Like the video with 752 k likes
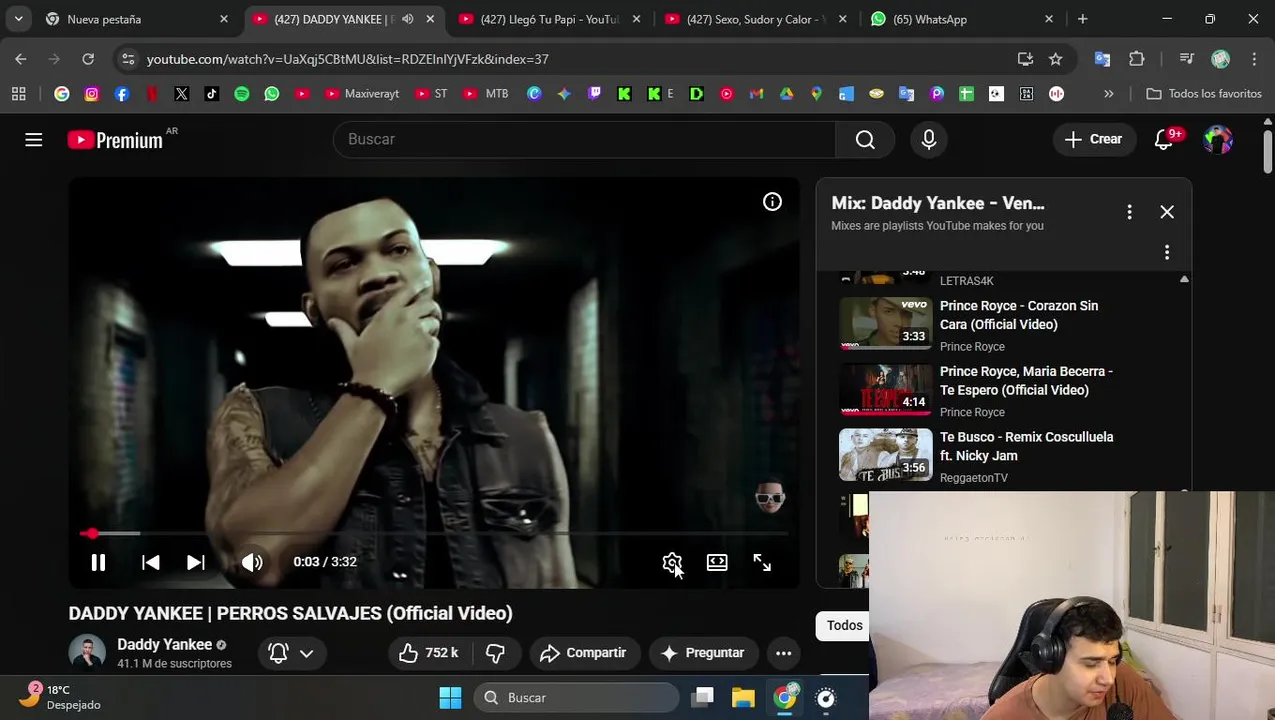 428,653
